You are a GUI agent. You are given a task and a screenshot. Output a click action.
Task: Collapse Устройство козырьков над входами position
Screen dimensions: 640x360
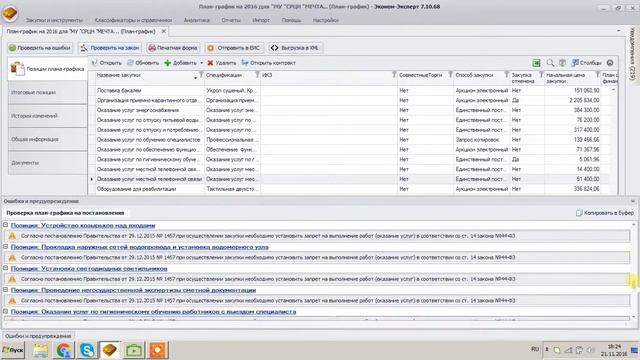6,225
